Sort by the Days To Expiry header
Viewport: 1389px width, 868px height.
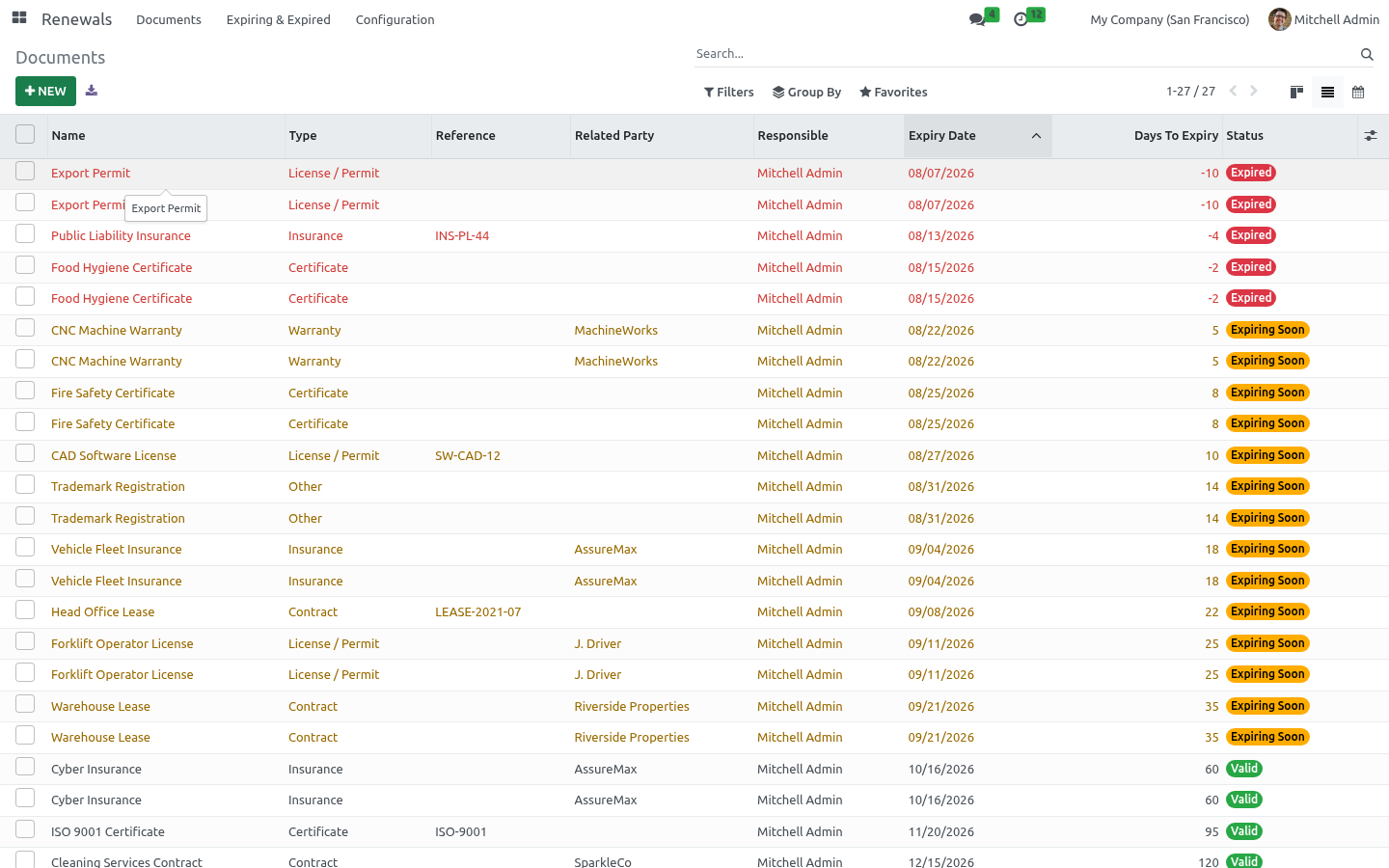coord(1136,136)
